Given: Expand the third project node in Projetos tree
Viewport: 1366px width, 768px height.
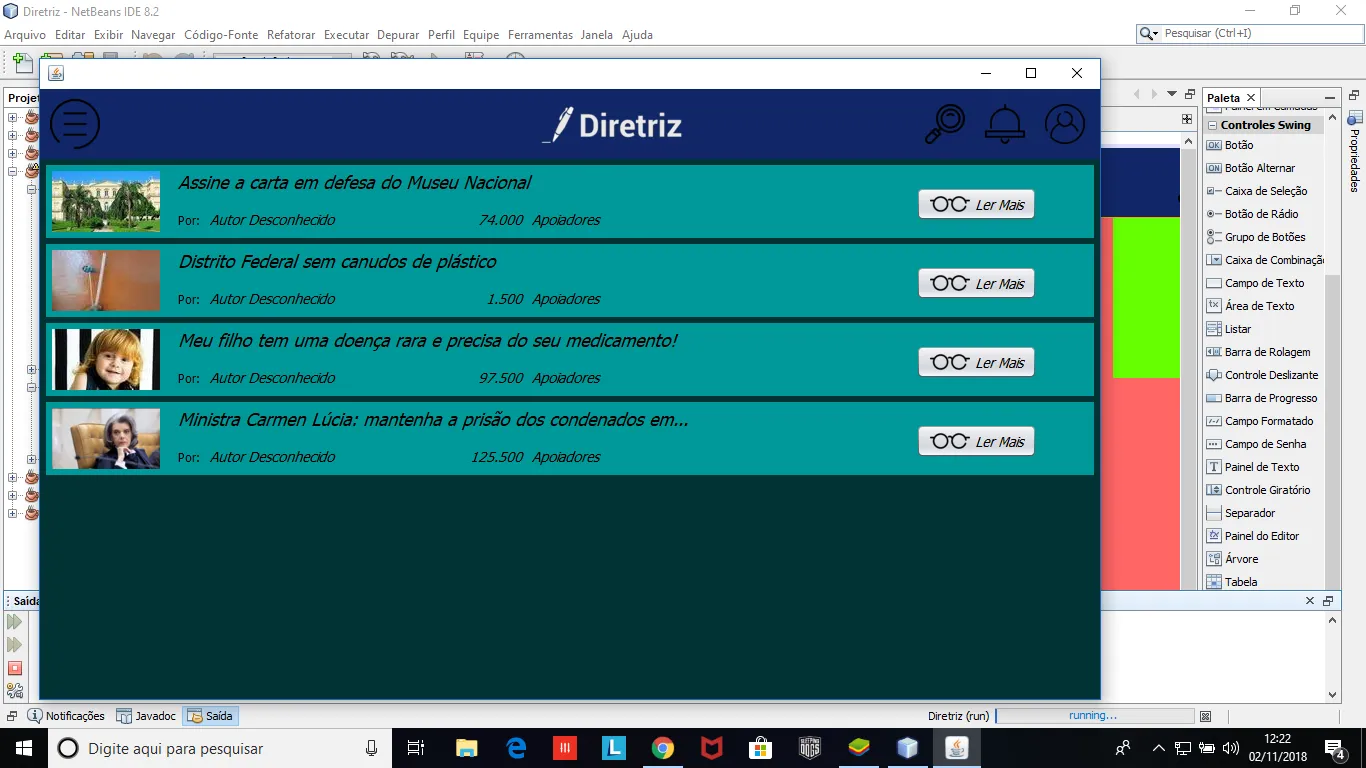Looking at the screenshot, I should [x=12, y=154].
